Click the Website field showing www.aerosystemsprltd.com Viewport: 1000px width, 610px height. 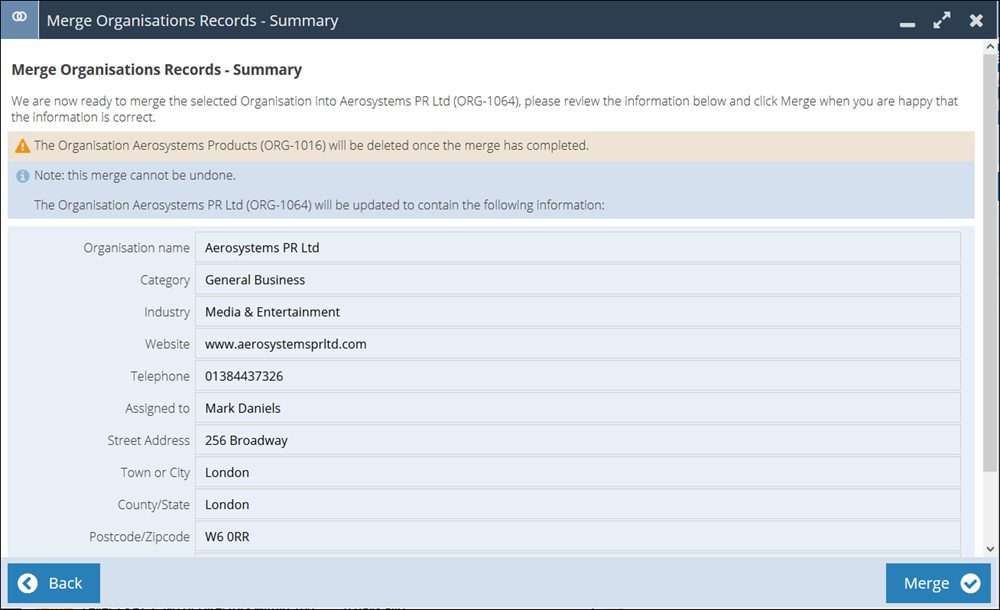coord(580,343)
